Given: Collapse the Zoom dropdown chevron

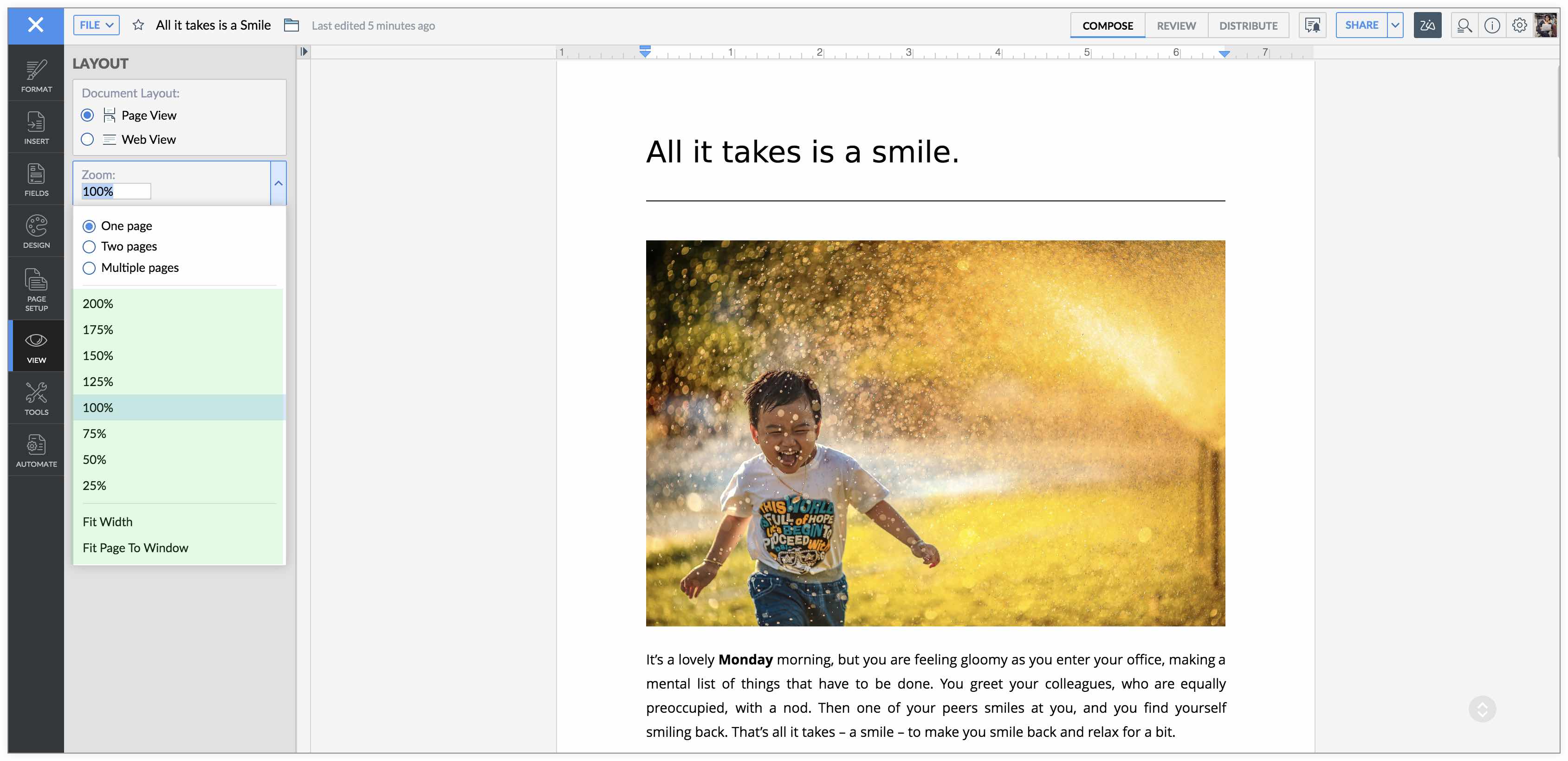Looking at the screenshot, I should point(278,183).
